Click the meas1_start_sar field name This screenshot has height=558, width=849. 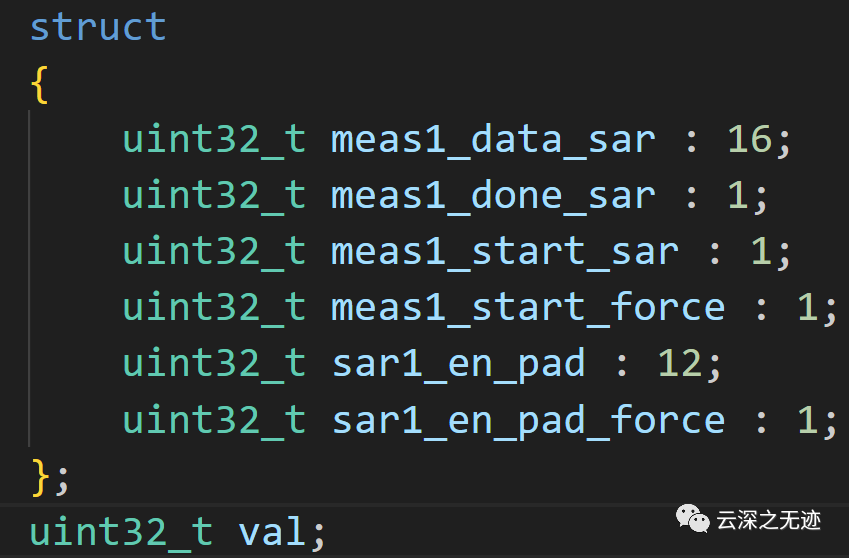pos(505,252)
